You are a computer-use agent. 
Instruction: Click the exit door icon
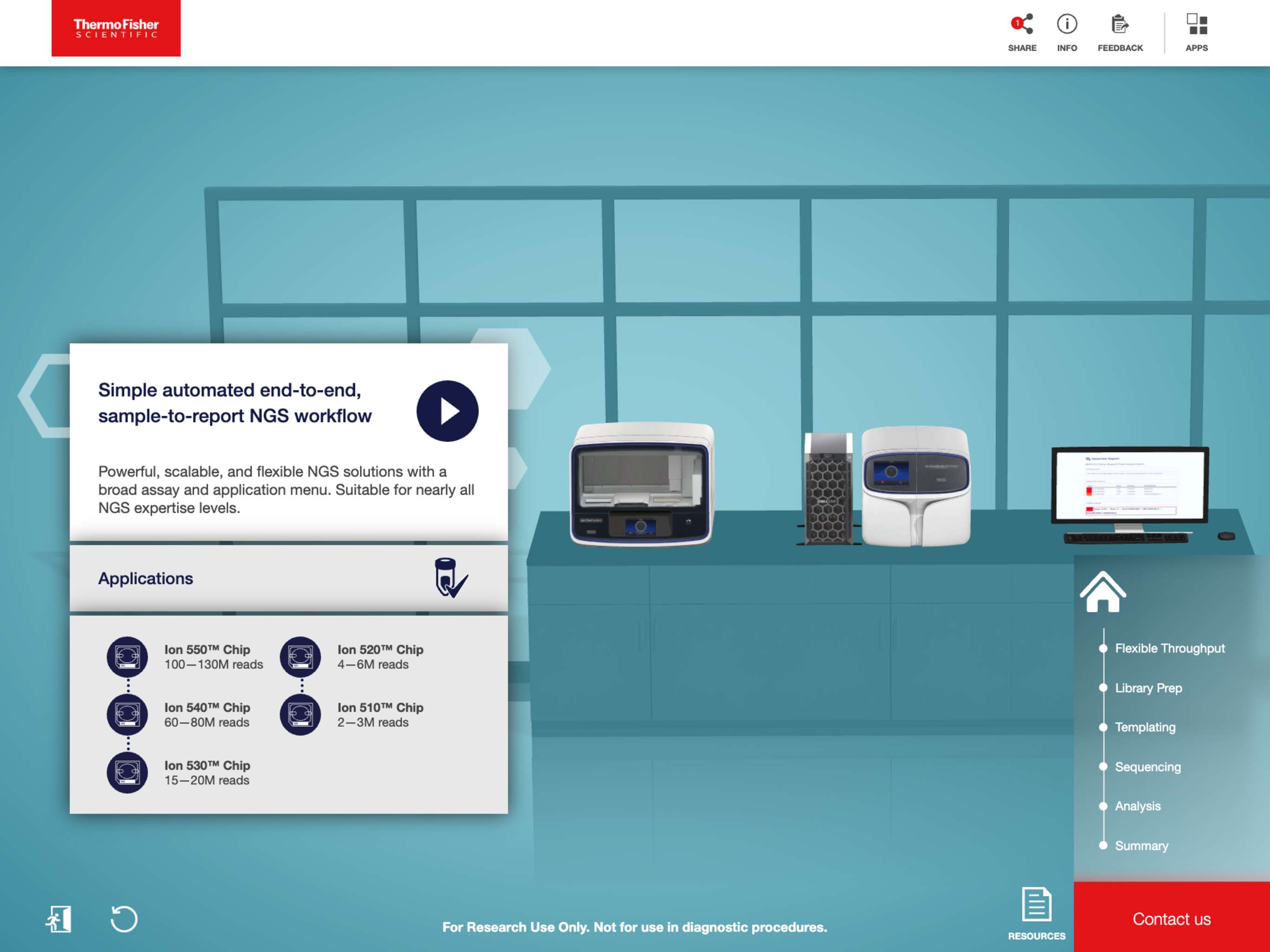[59, 919]
